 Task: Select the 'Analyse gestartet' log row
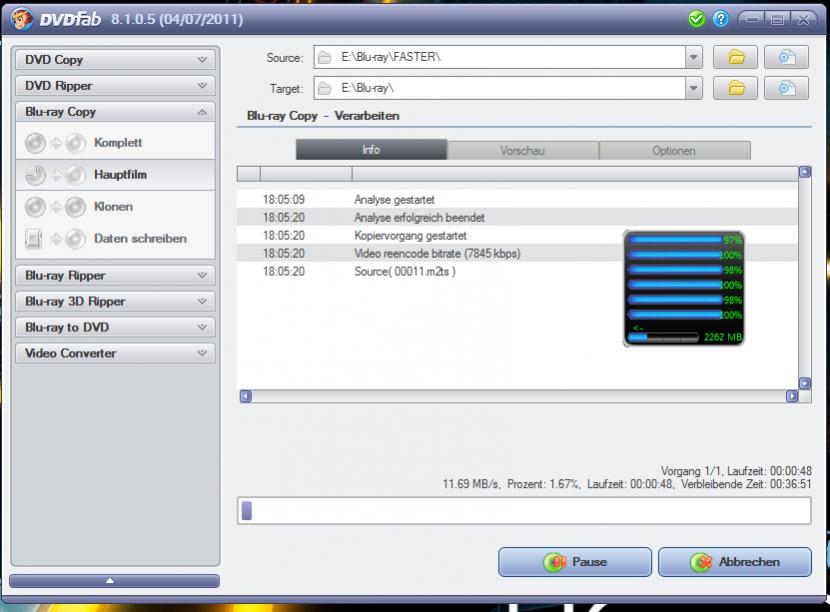point(517,200)
